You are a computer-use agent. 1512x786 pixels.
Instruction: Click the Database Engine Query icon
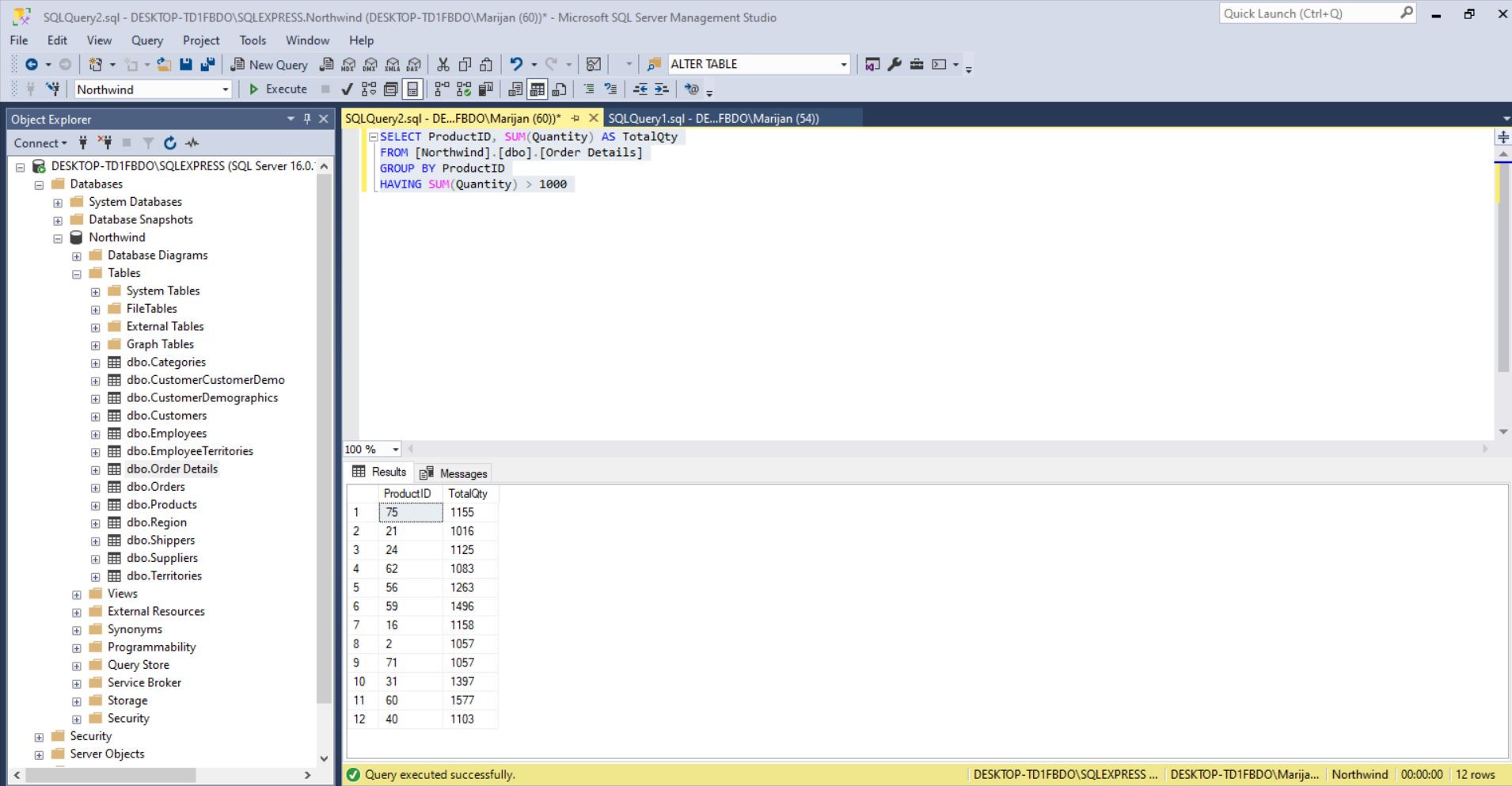point(326,64)
